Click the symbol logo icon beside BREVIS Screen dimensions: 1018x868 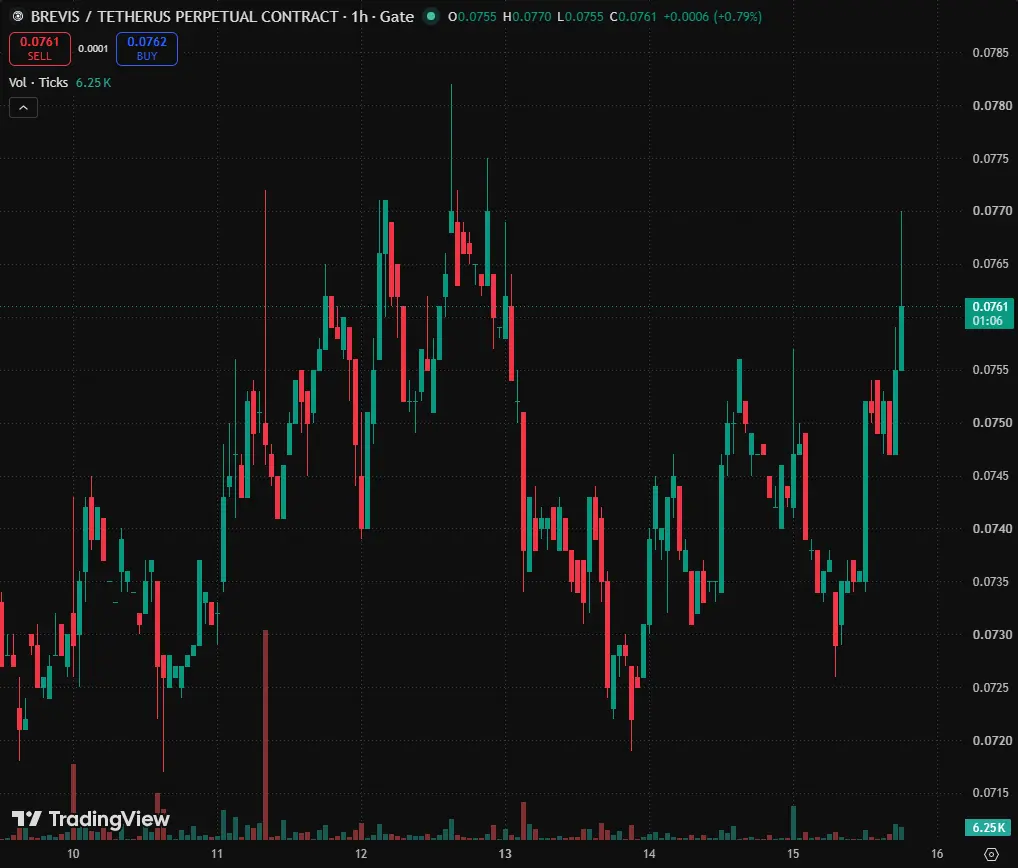pos(18,16)
